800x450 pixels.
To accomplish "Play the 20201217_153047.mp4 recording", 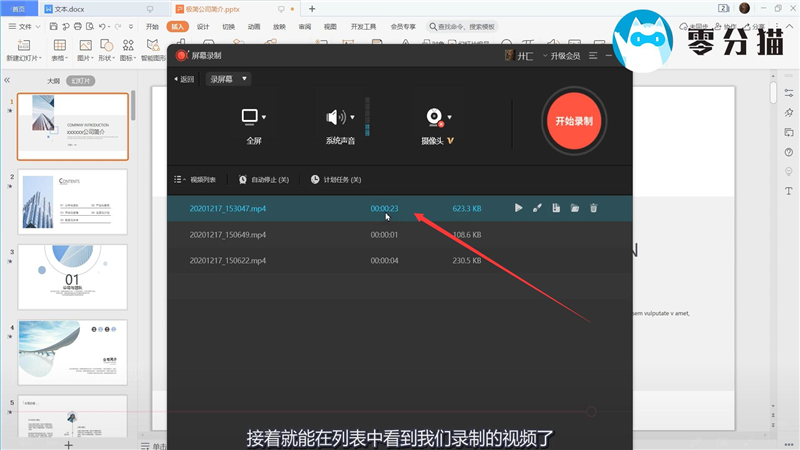I will [518, 208].
